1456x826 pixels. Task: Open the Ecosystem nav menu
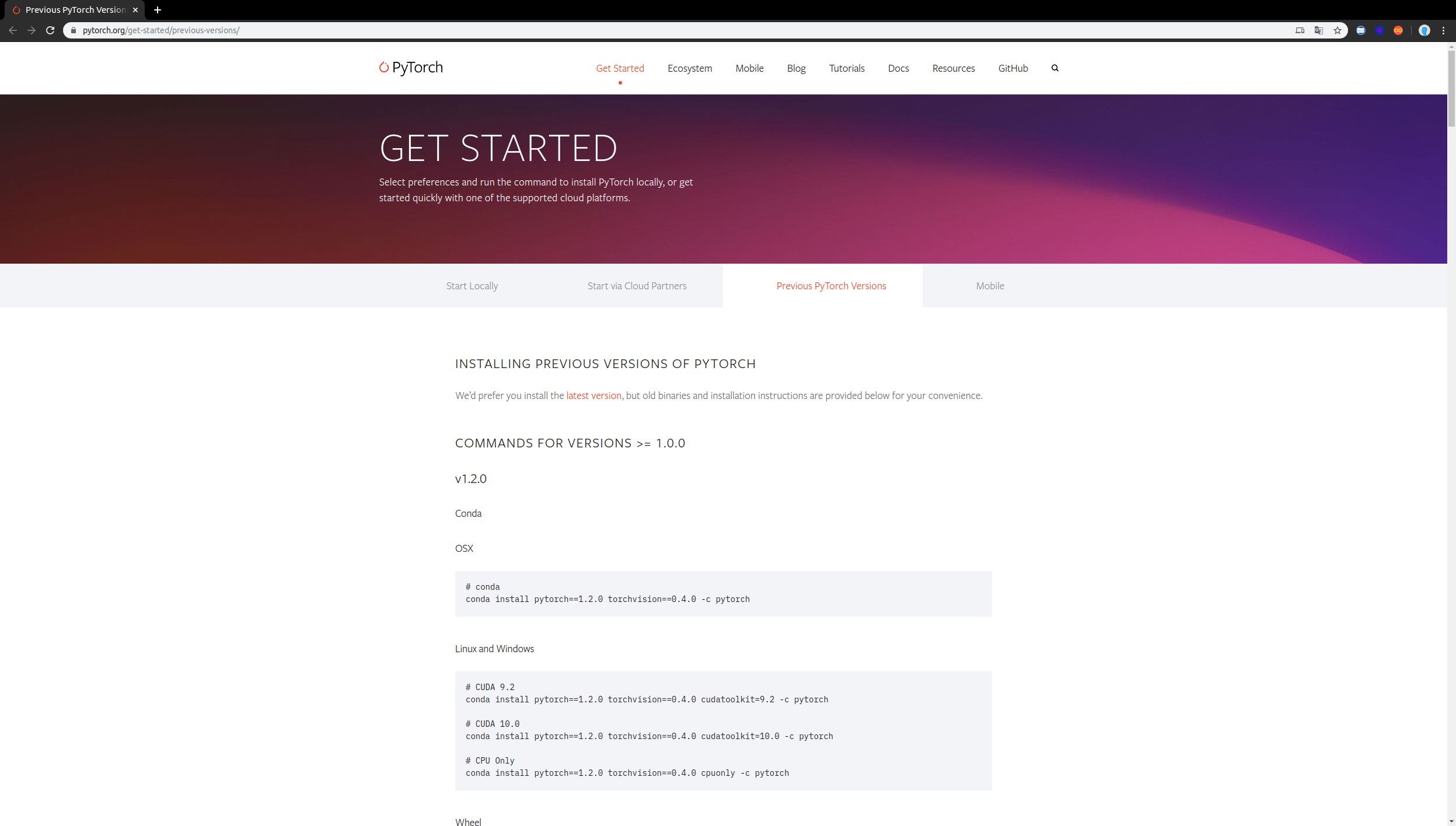tap(689, 68)
